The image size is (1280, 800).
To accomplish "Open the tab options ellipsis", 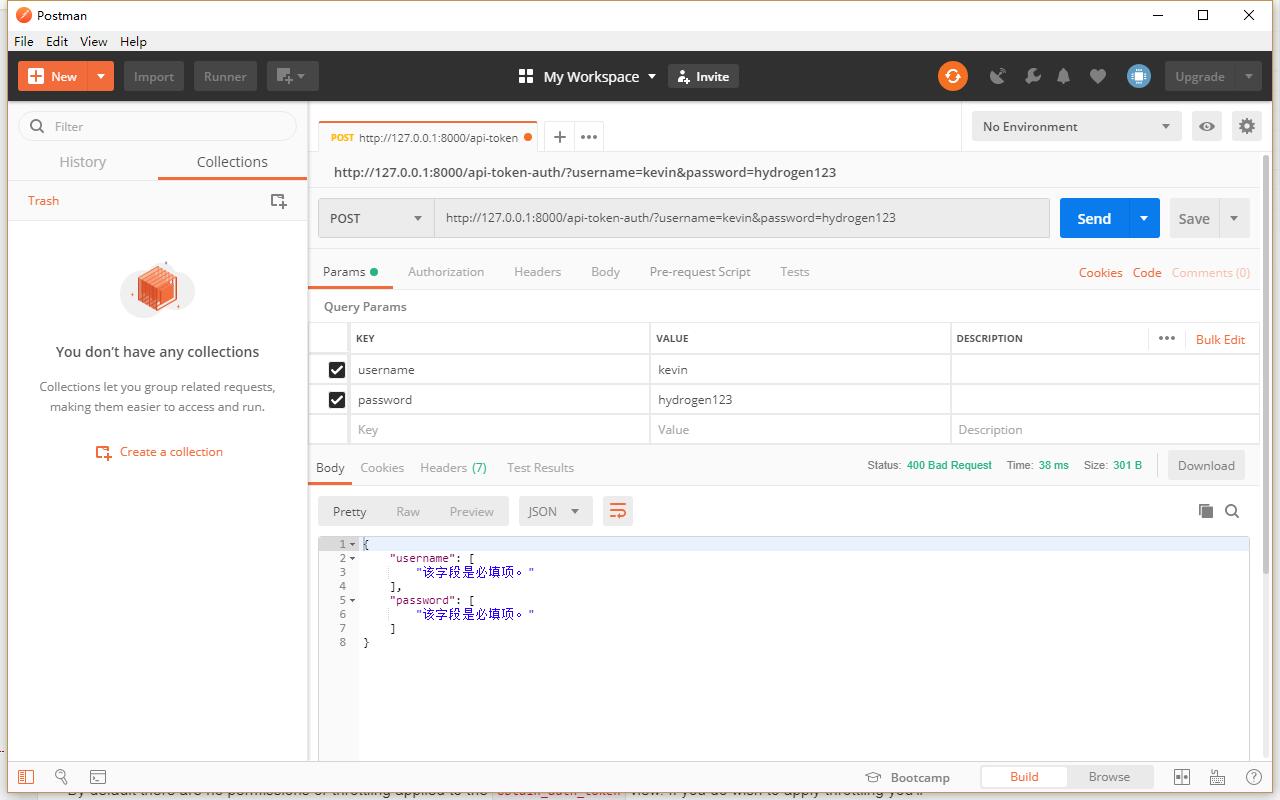I will pos(589,137).
